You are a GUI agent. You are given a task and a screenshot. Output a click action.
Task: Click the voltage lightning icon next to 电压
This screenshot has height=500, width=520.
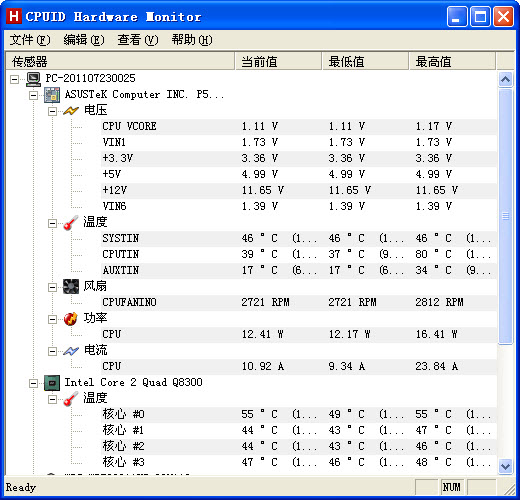(71, 111)
